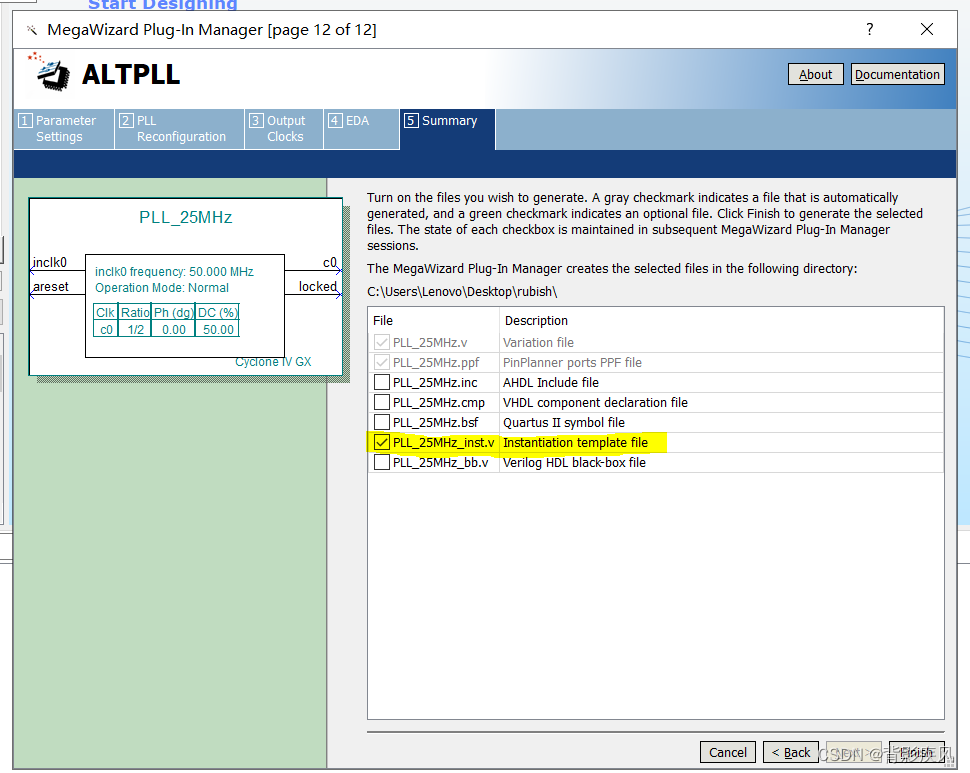Click 'Variation file' description text
The image size is (970, 773).
click(538, 343)
